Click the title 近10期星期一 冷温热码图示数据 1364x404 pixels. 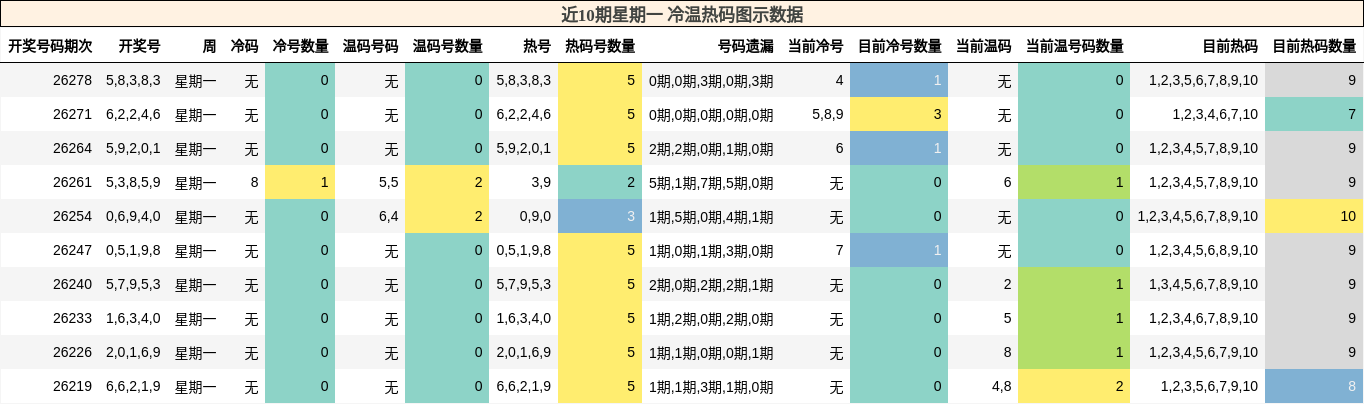pyautogui.click(x=682, y=14)
